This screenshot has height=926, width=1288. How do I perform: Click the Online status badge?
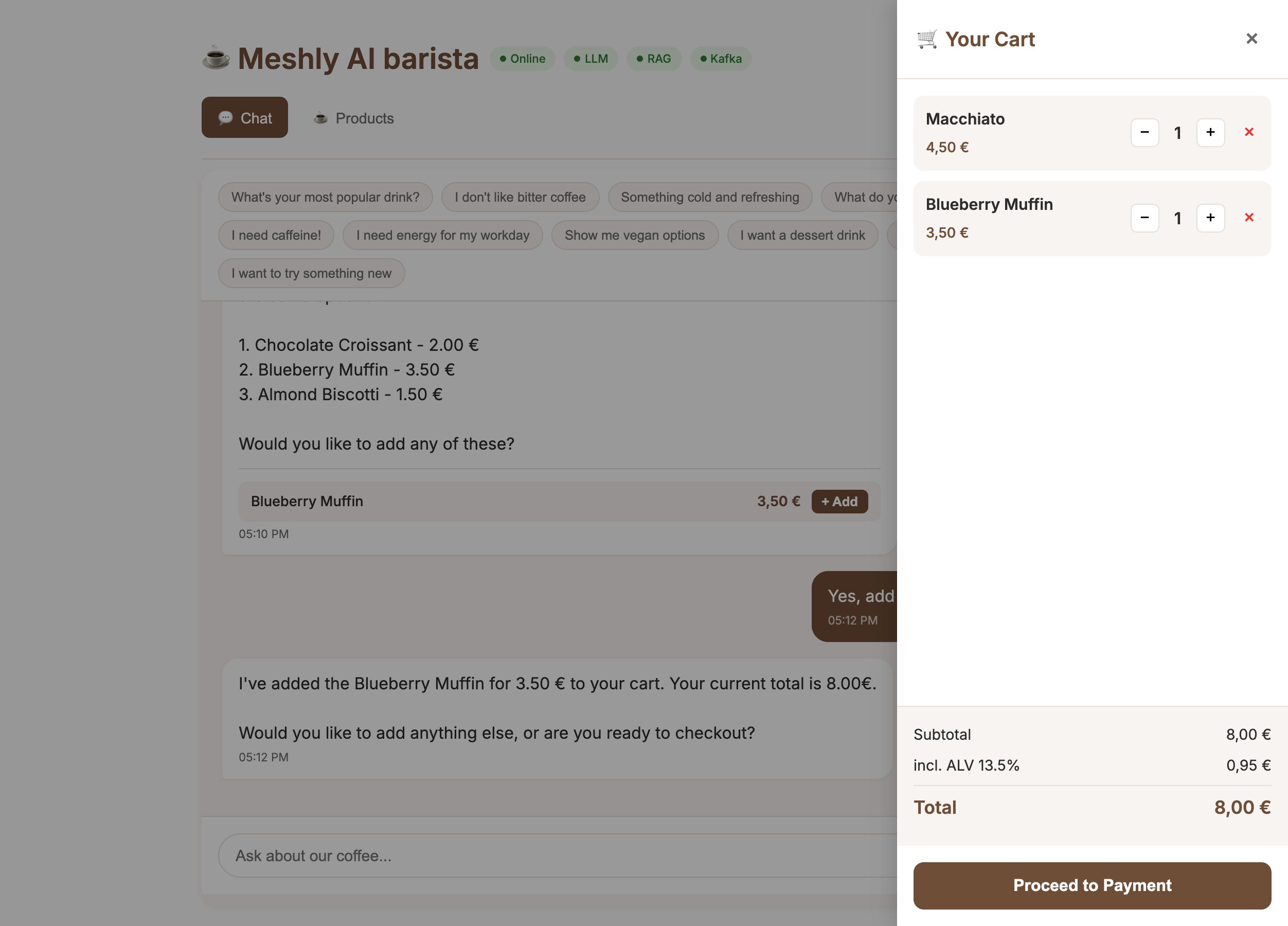[522, 59]
